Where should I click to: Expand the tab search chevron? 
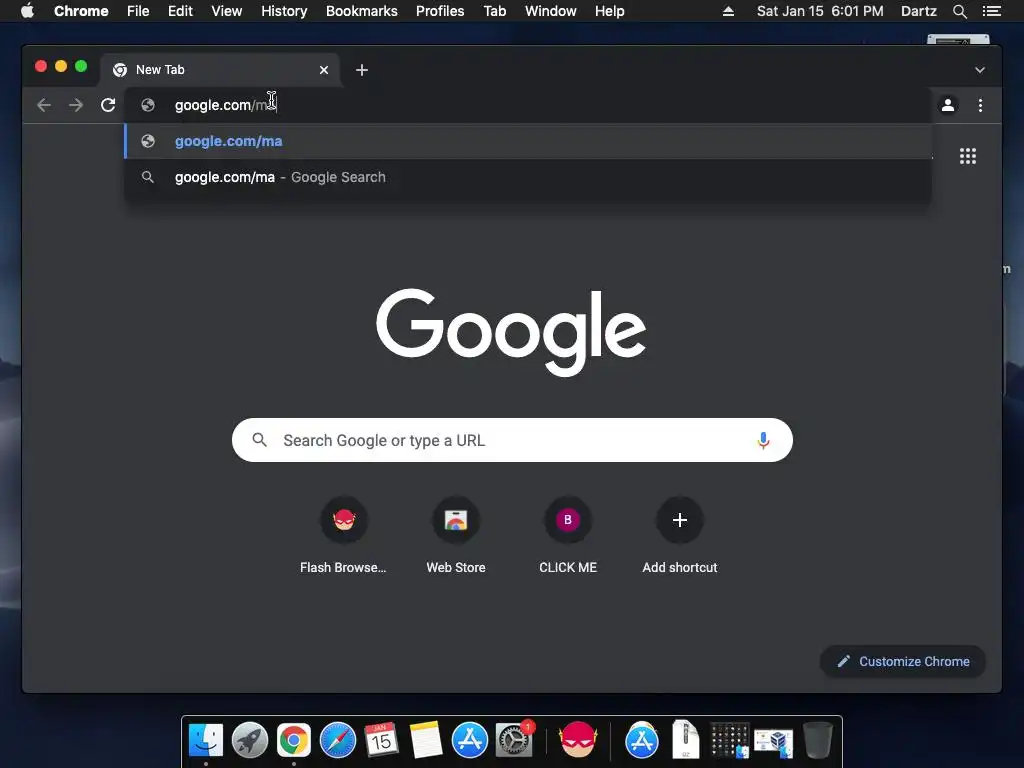tap(980, 70)
